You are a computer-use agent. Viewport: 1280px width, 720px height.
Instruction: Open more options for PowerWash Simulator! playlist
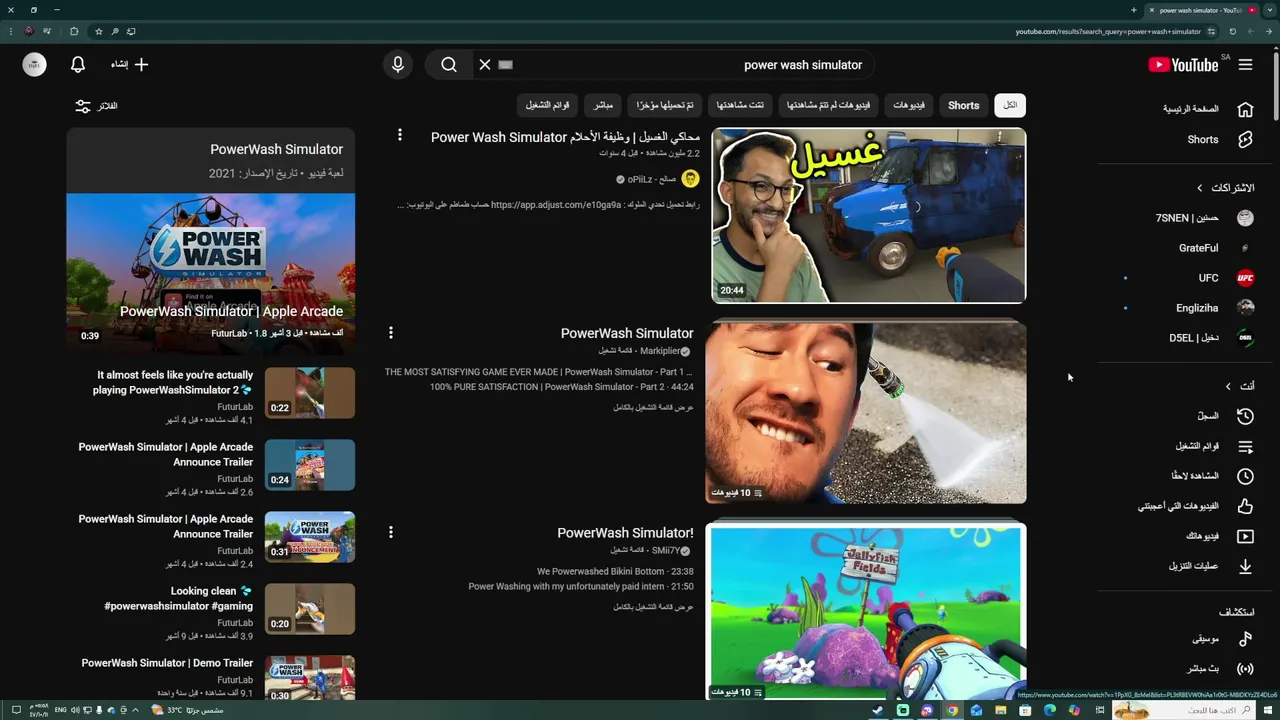[391, 532]
